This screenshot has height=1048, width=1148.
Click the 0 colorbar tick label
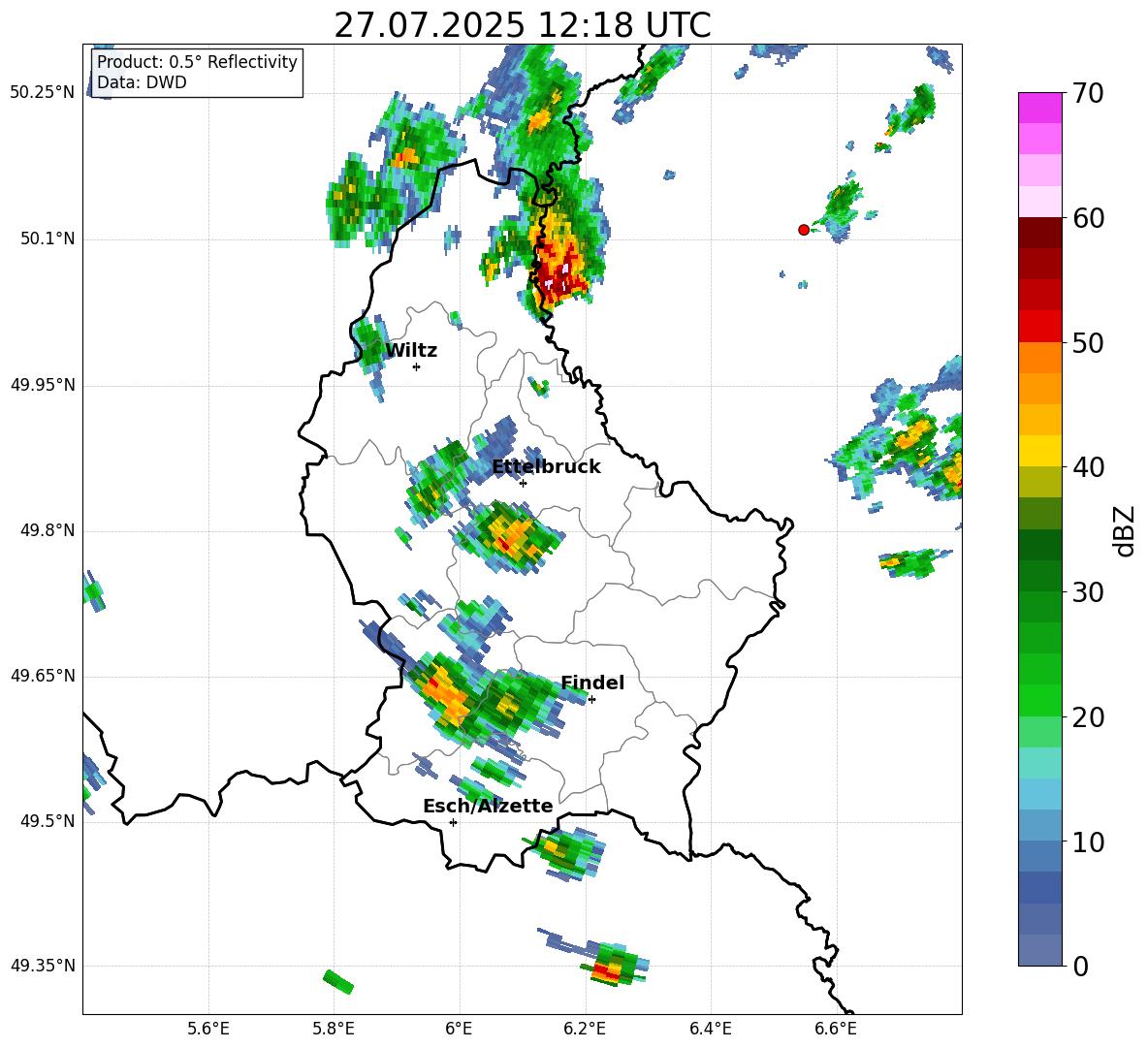tap(1081, 966)
